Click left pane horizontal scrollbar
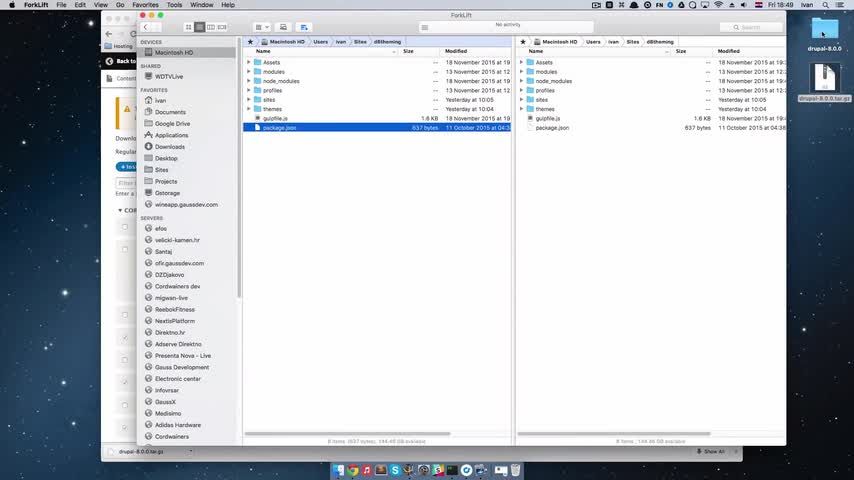Screen dimensions: 854x480 point(347,434)
